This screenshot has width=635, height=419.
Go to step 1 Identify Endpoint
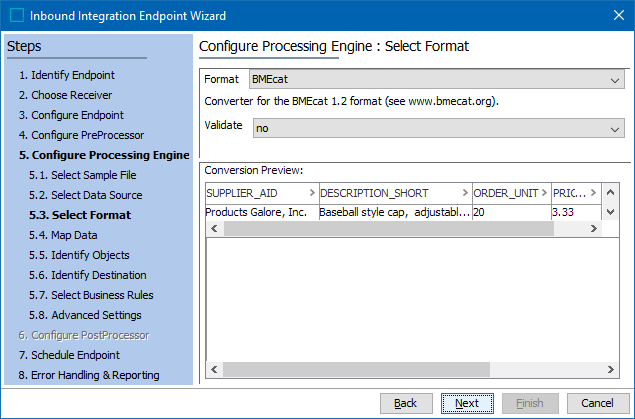point(66,75)
